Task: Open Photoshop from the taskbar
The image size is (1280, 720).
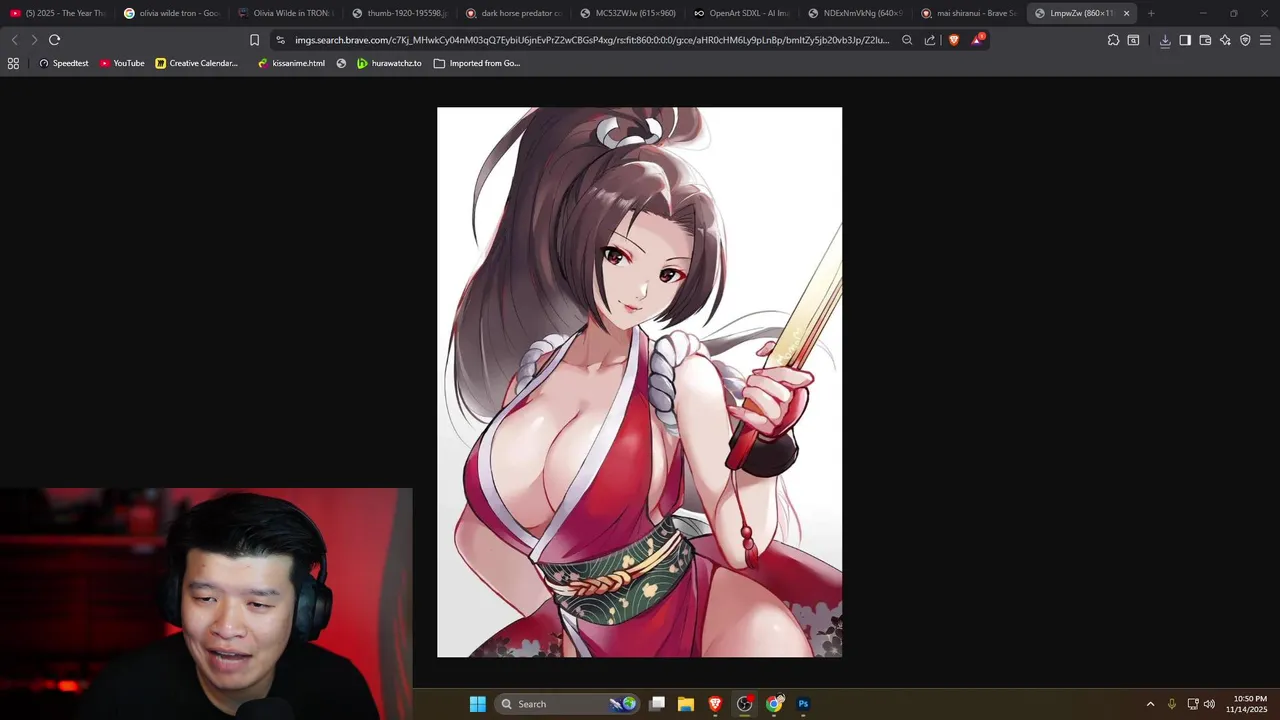Action: pyautogui.click(x=803, y=704)
